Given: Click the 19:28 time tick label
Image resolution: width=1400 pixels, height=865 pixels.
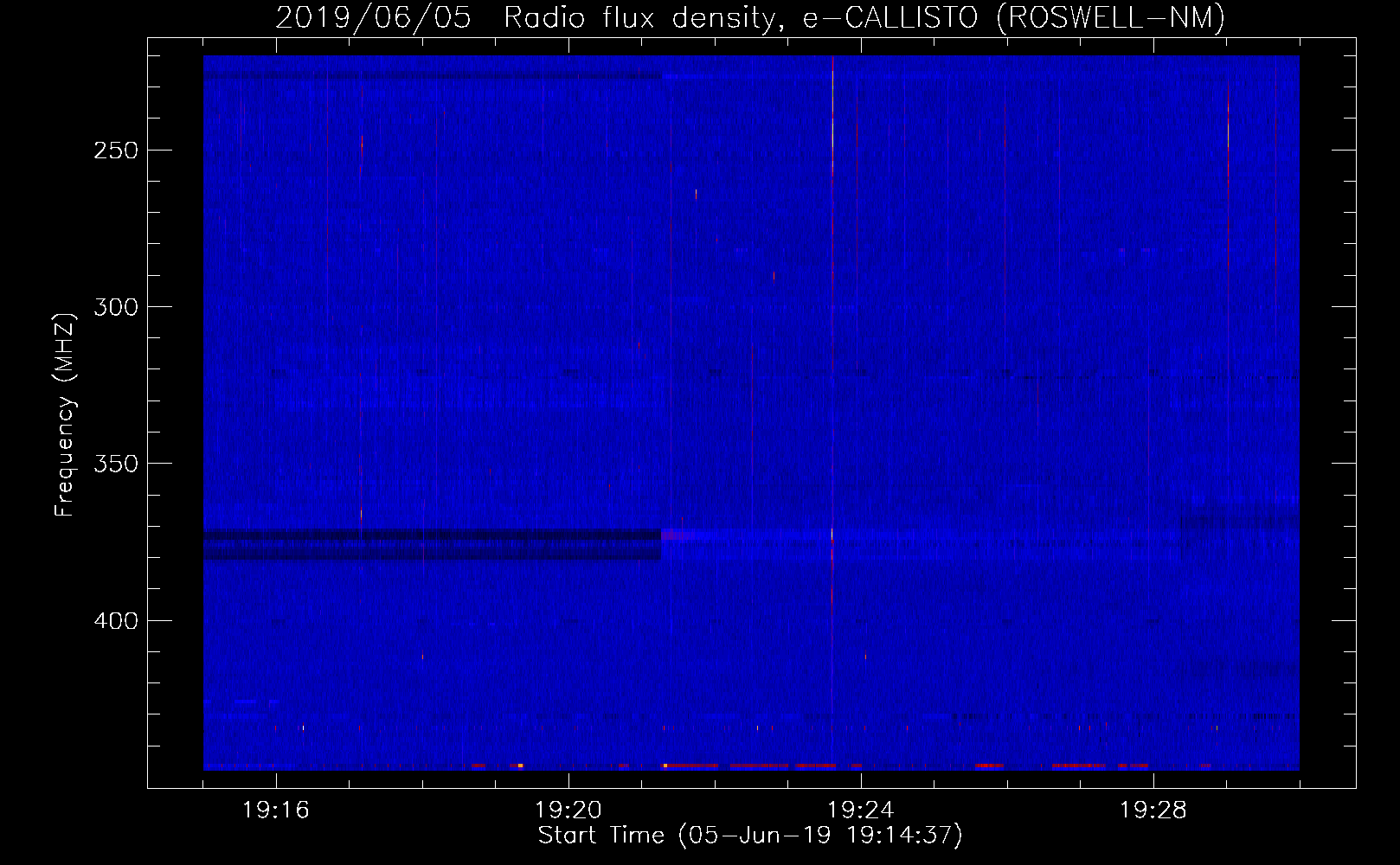Looking at the screenshot, I should (1153, 811).
